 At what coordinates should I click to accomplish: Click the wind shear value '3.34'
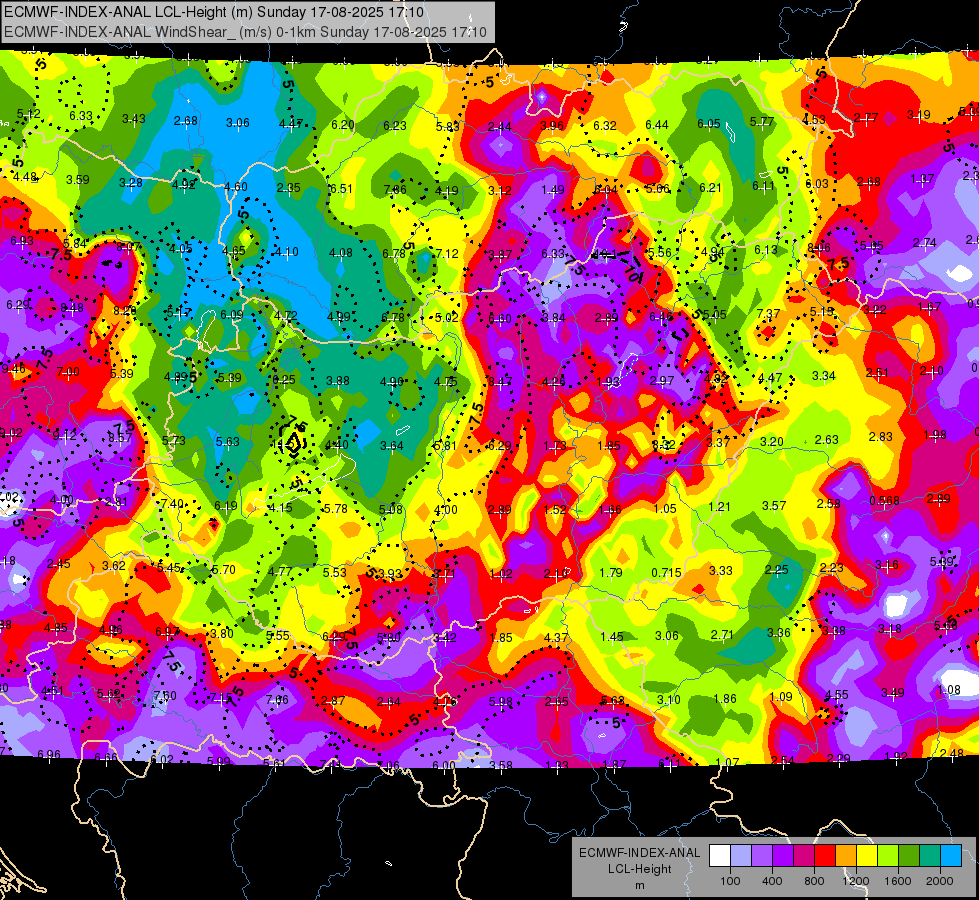[824, 376]
